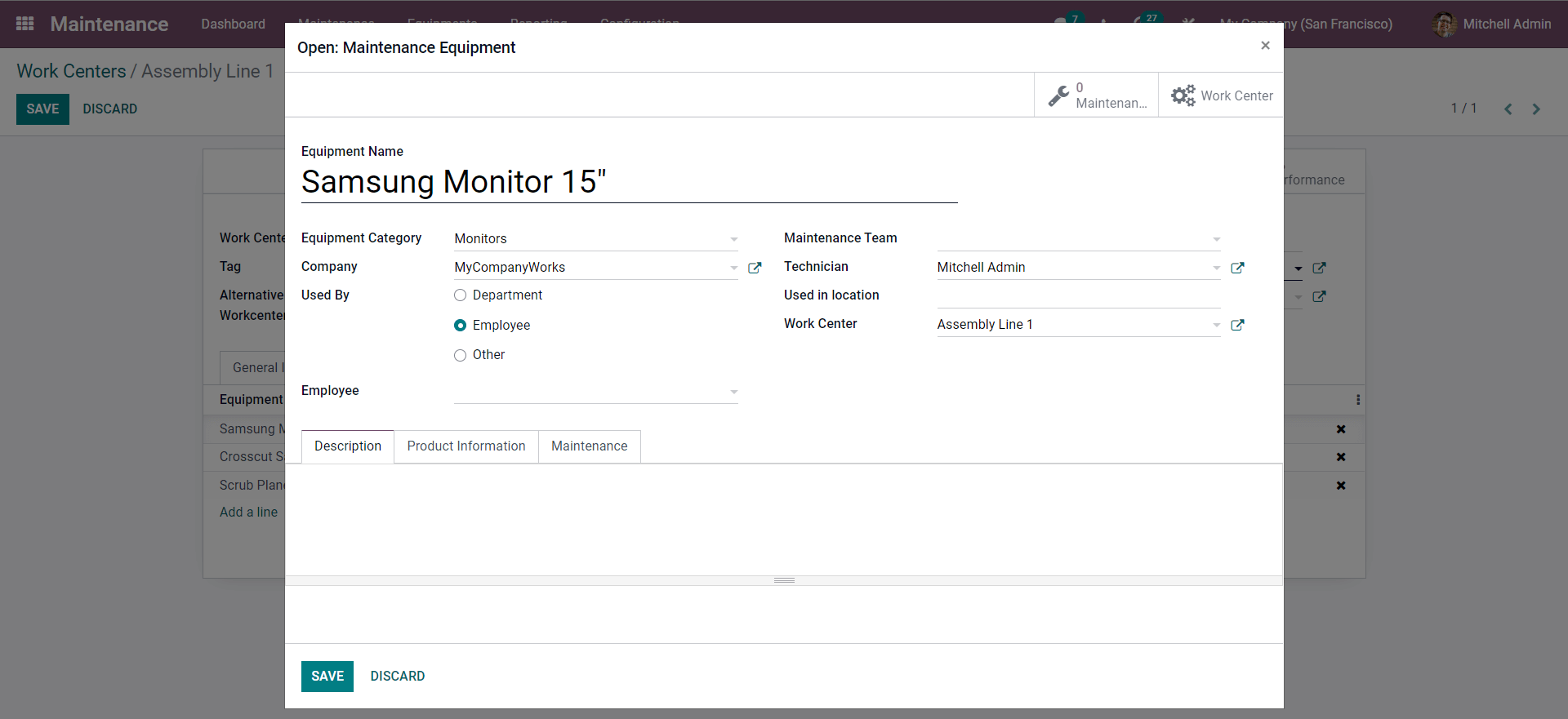Select Employee under Used By
Image resolution: width=1568 pixels, height=719 pixels.
click(461, 326)
